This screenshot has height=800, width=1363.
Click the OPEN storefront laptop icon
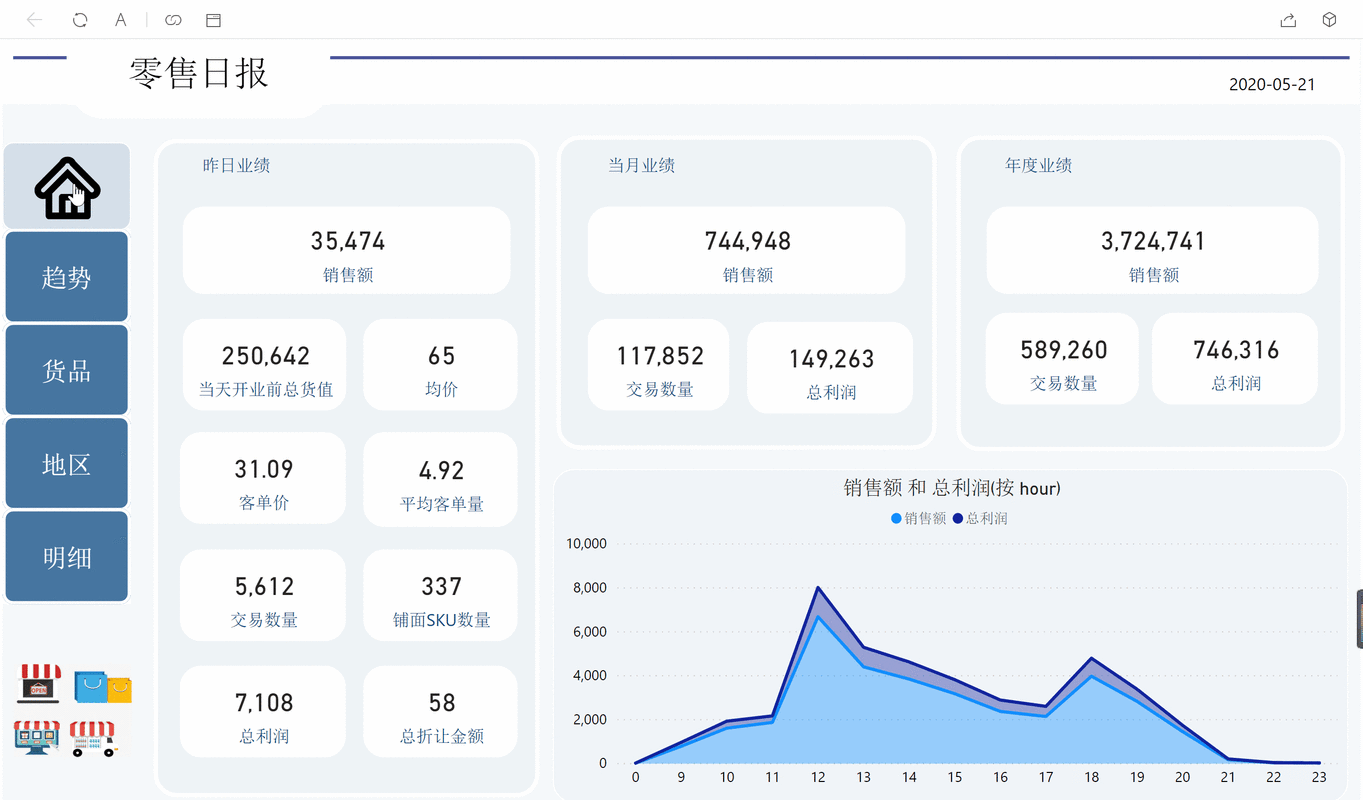(36, 685)
